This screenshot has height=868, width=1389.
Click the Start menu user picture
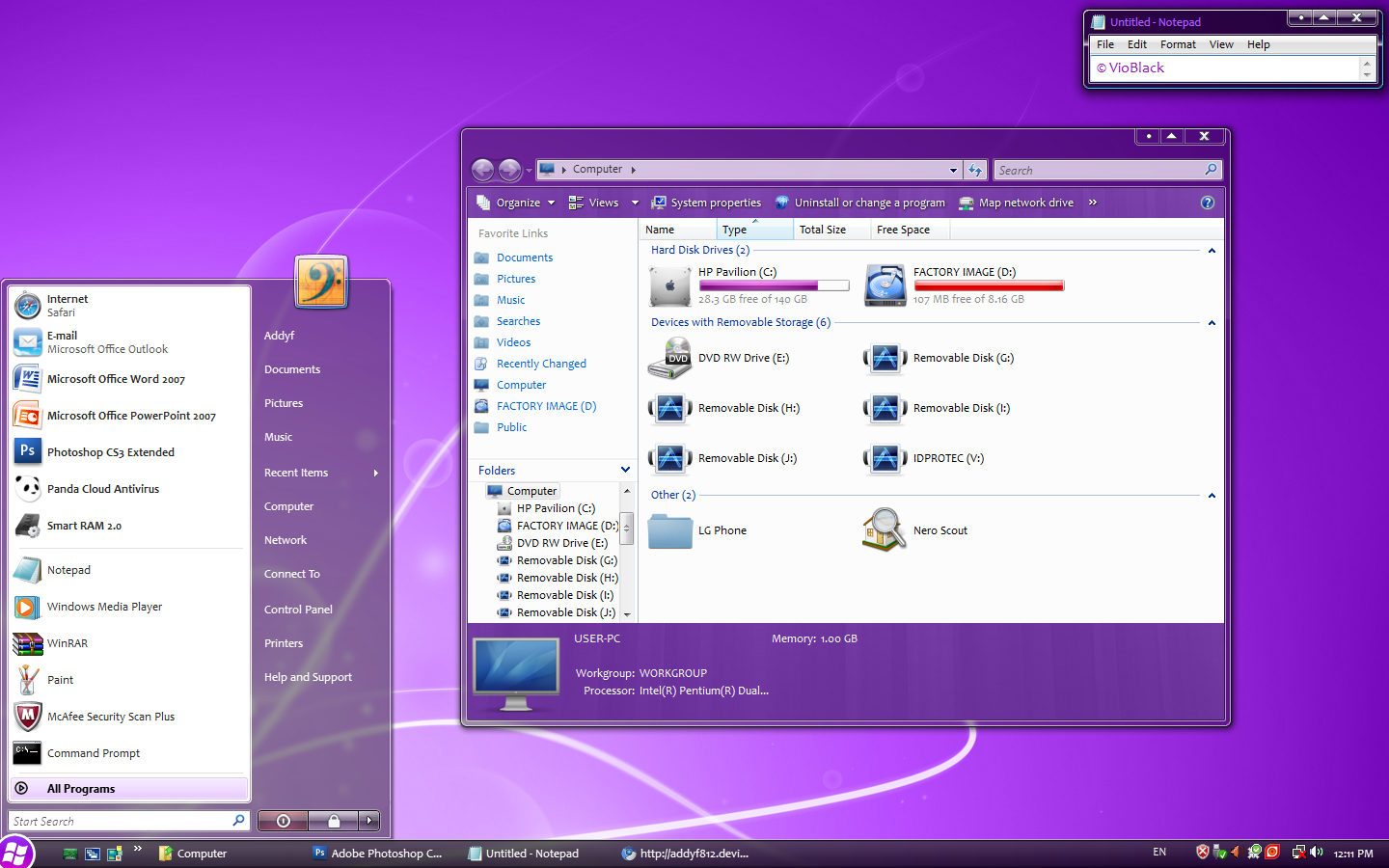(x=321, y=282)
